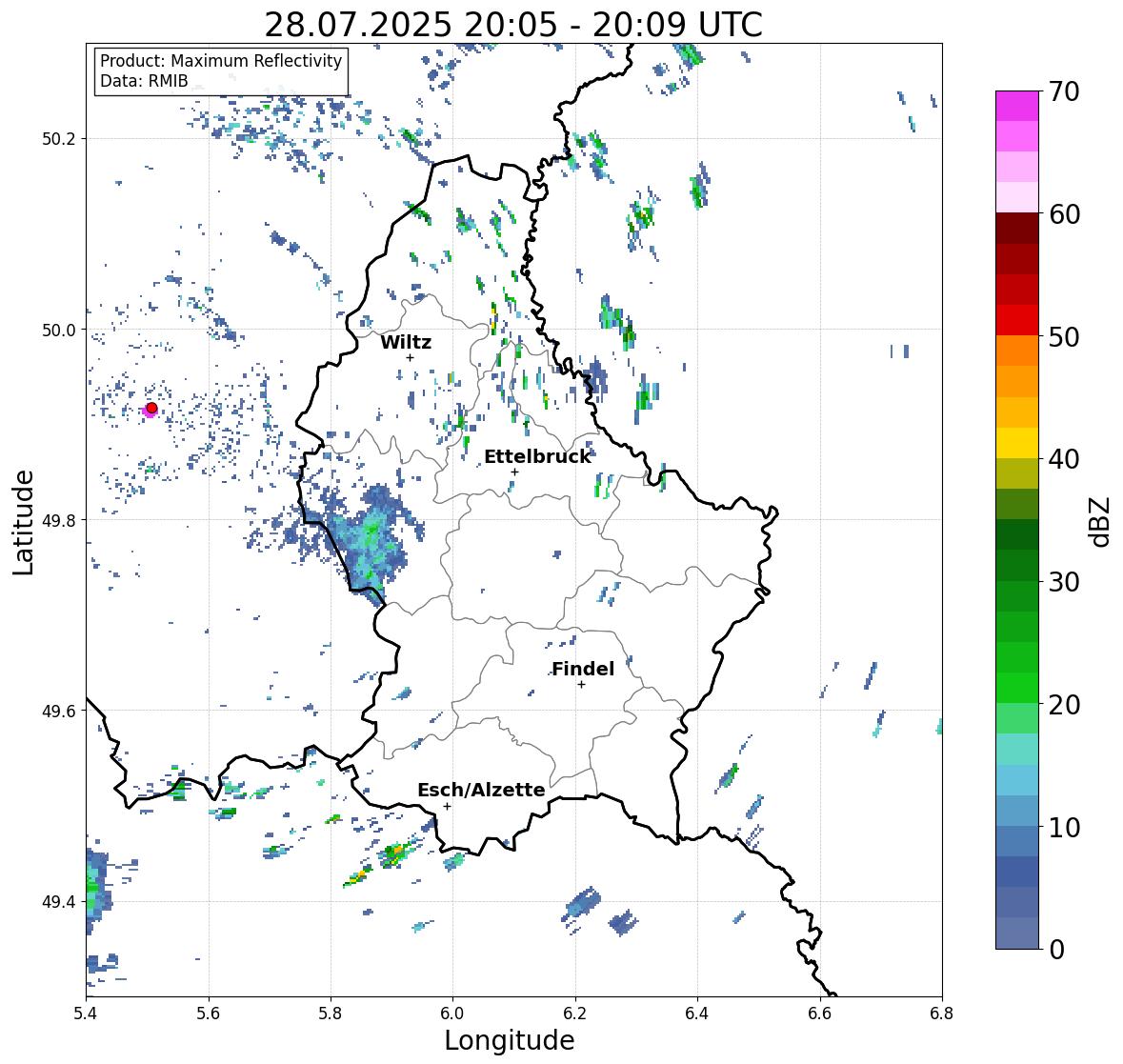Screen dimensions: 1123x1064
Task: Click the Findel station label
Action: click(583, 669)
